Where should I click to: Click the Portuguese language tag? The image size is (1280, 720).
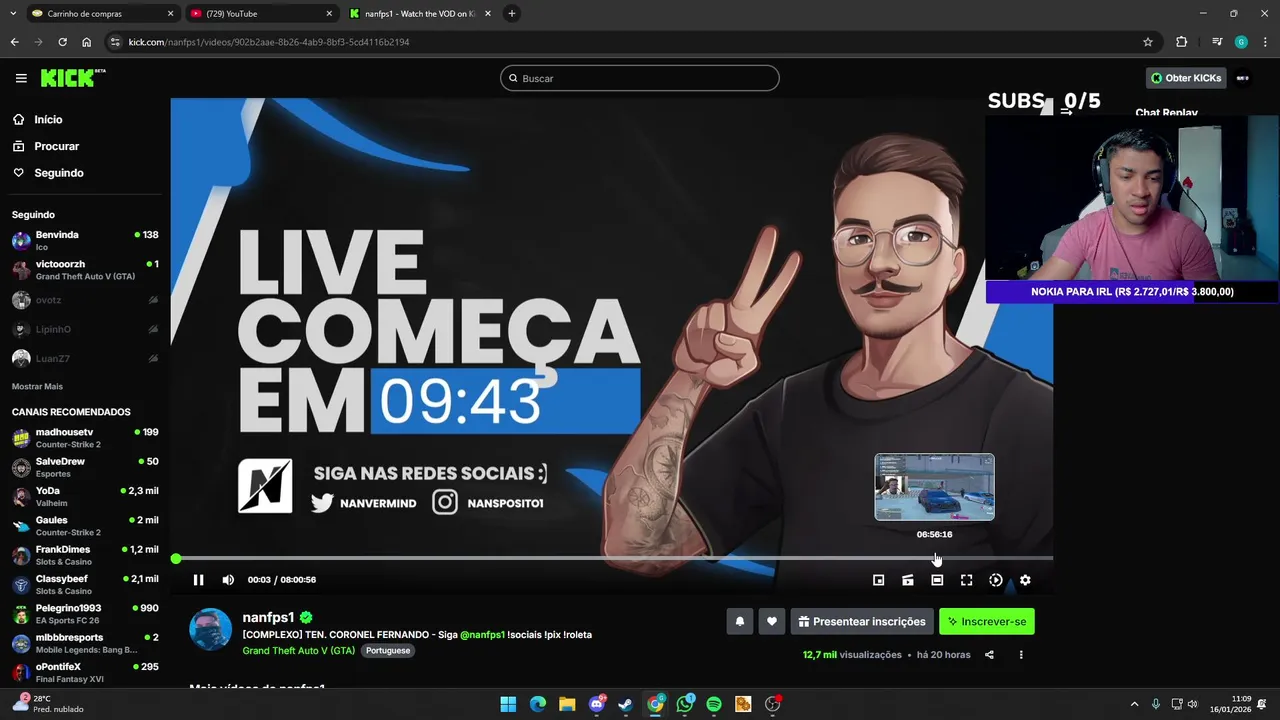pyautogui.click(x=388, y=650)
